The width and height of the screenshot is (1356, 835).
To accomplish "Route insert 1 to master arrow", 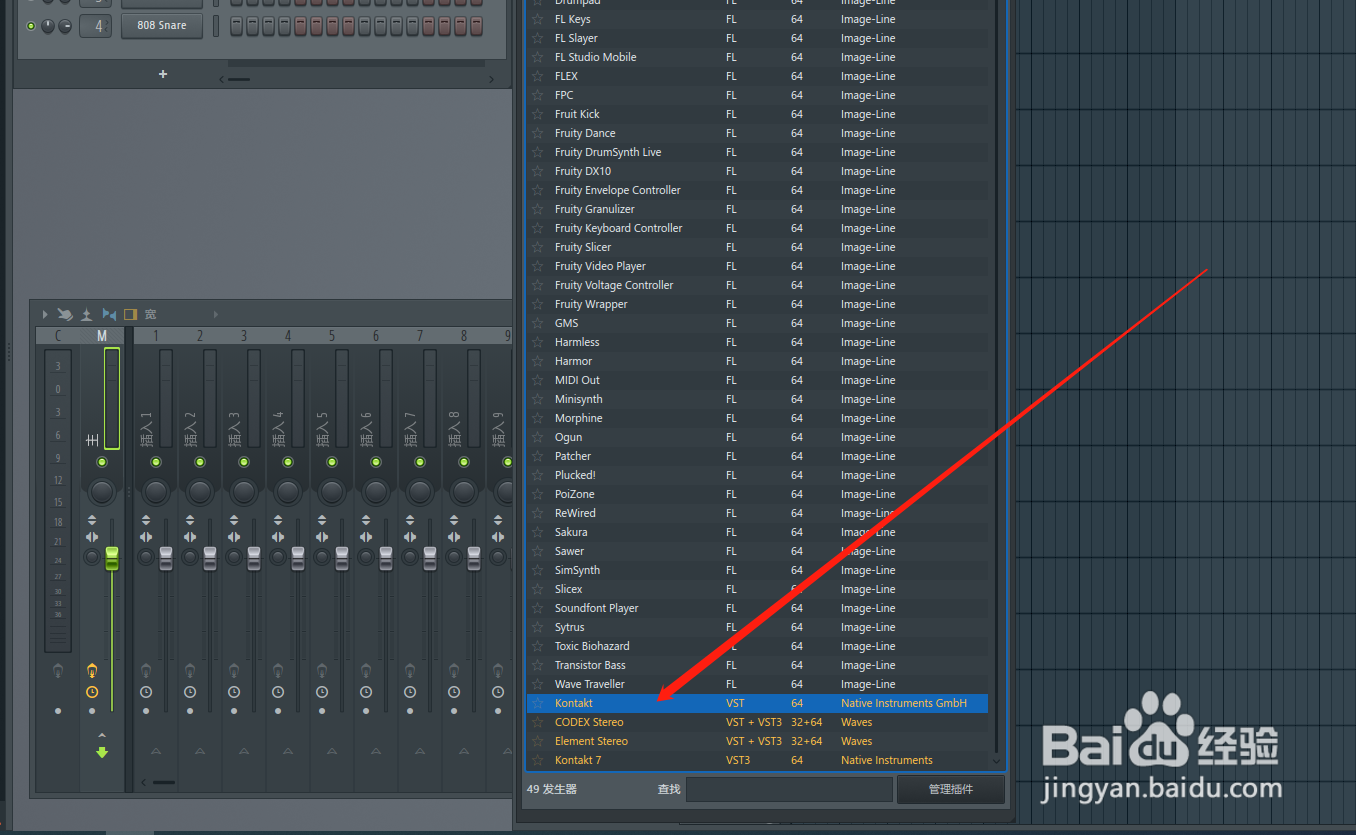I will 156,751.
